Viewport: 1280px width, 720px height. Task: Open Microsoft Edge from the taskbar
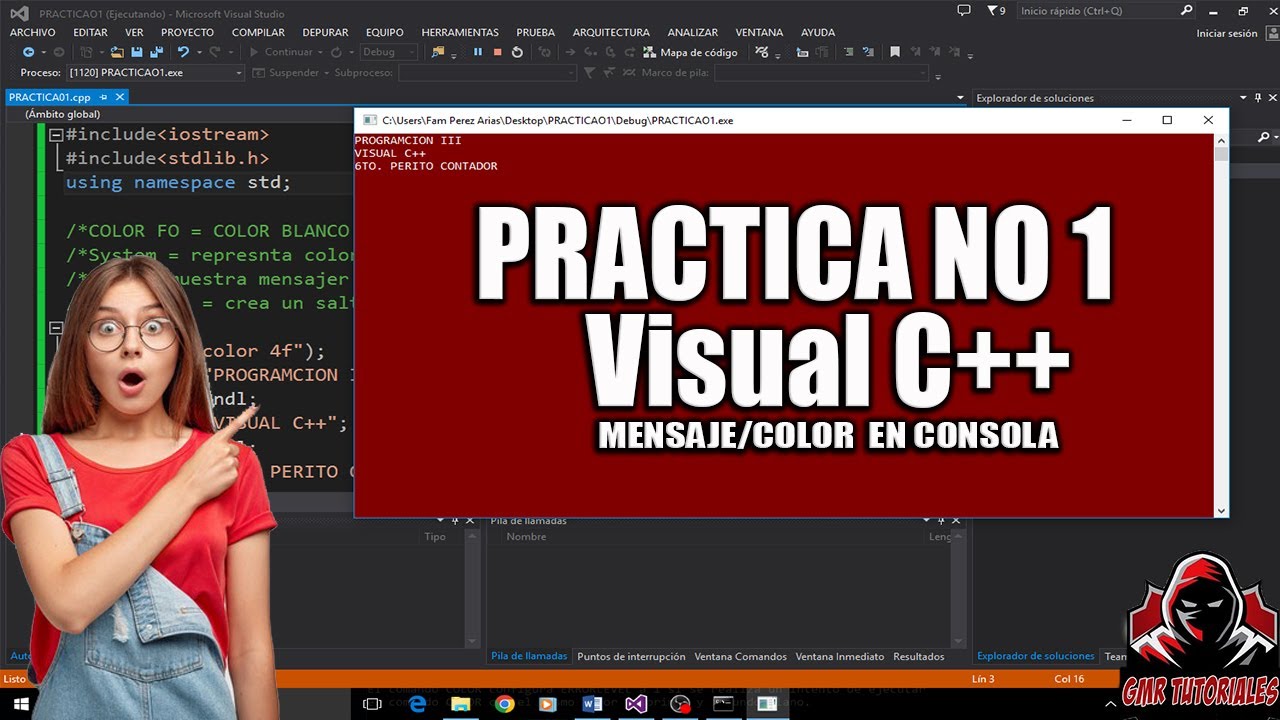click(418, 704)
